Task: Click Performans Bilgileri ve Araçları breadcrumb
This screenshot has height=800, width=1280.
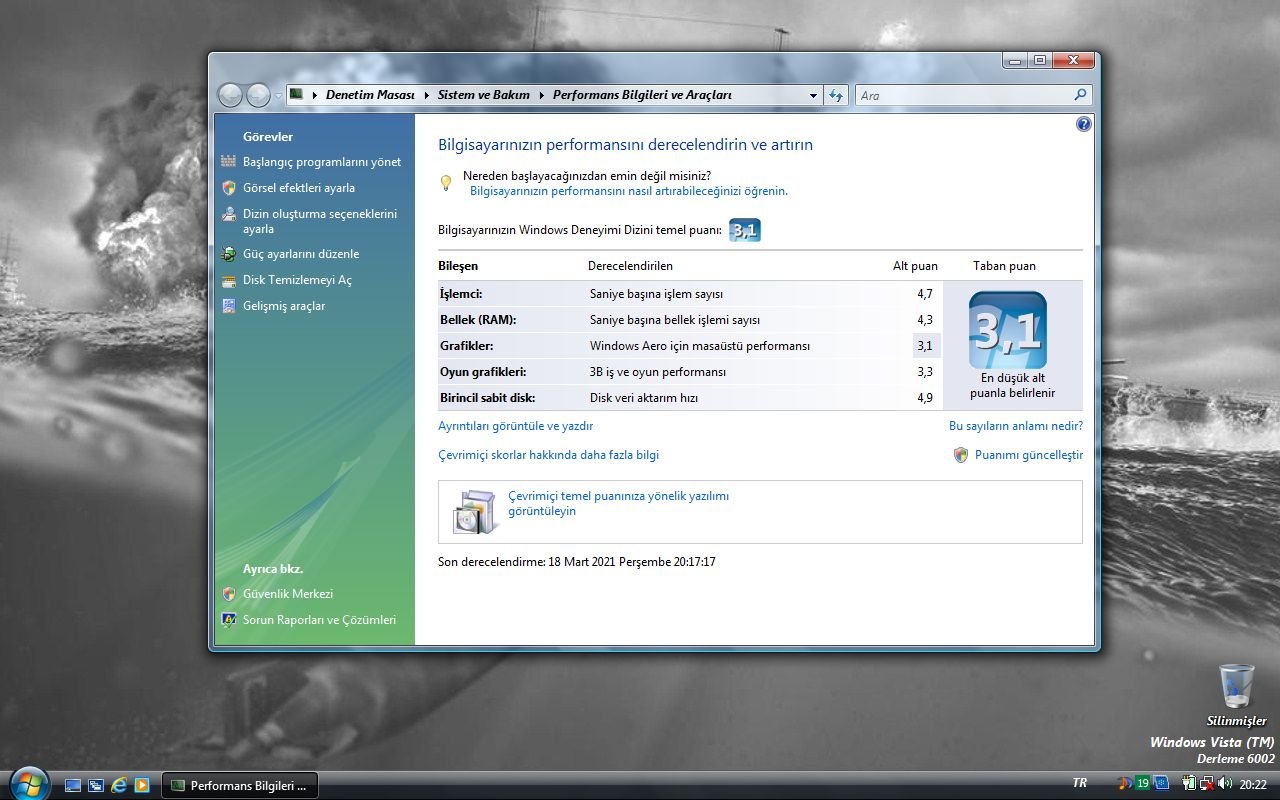Action: click(x=642, y=95)
